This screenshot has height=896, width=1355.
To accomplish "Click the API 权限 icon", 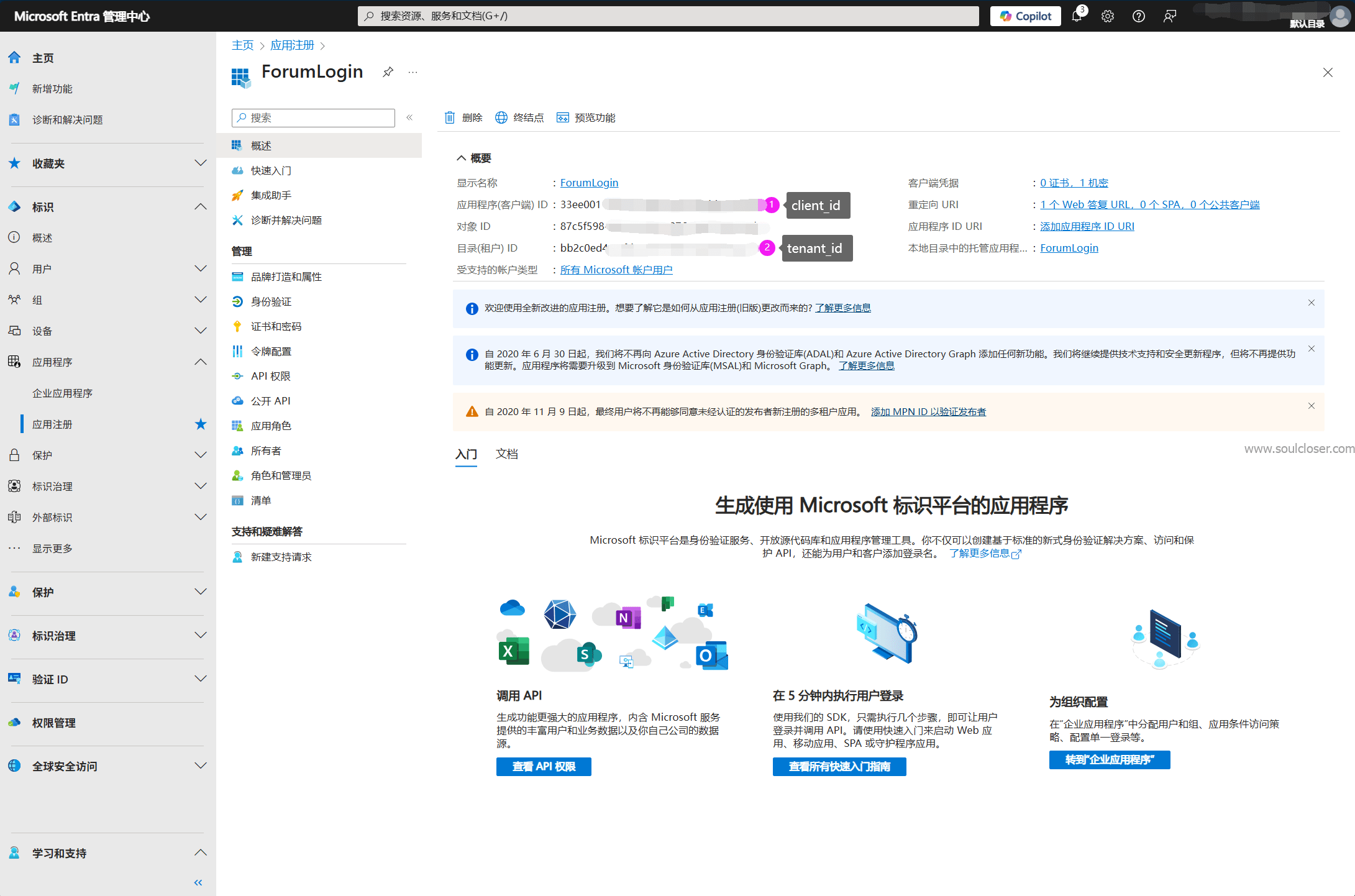I will pyautogui.click(x=237, y=376).
